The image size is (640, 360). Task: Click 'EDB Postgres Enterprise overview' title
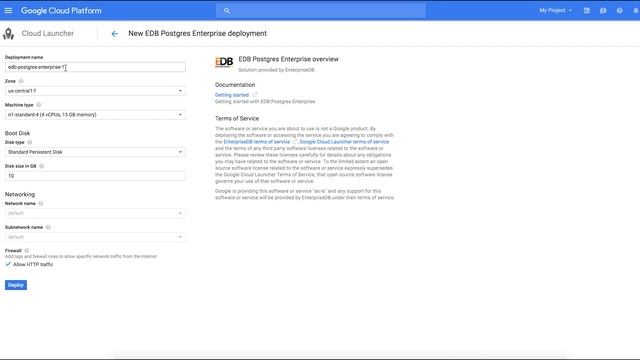pyautogui.click(x=289, y=59)
